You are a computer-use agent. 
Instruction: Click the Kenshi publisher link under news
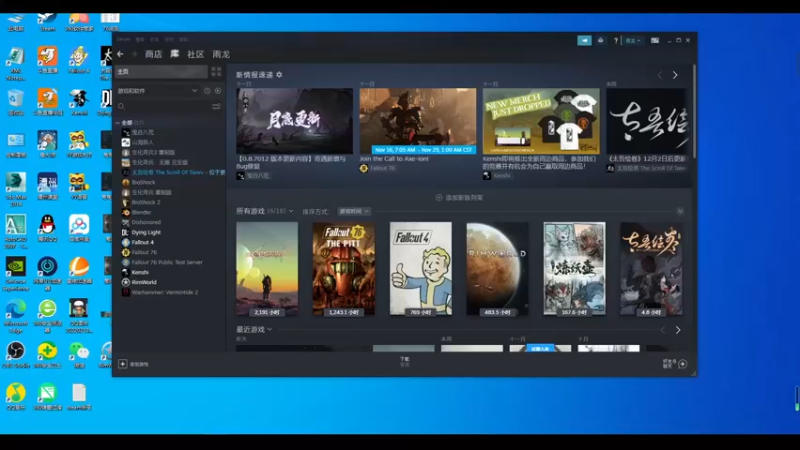click(502, 176)
